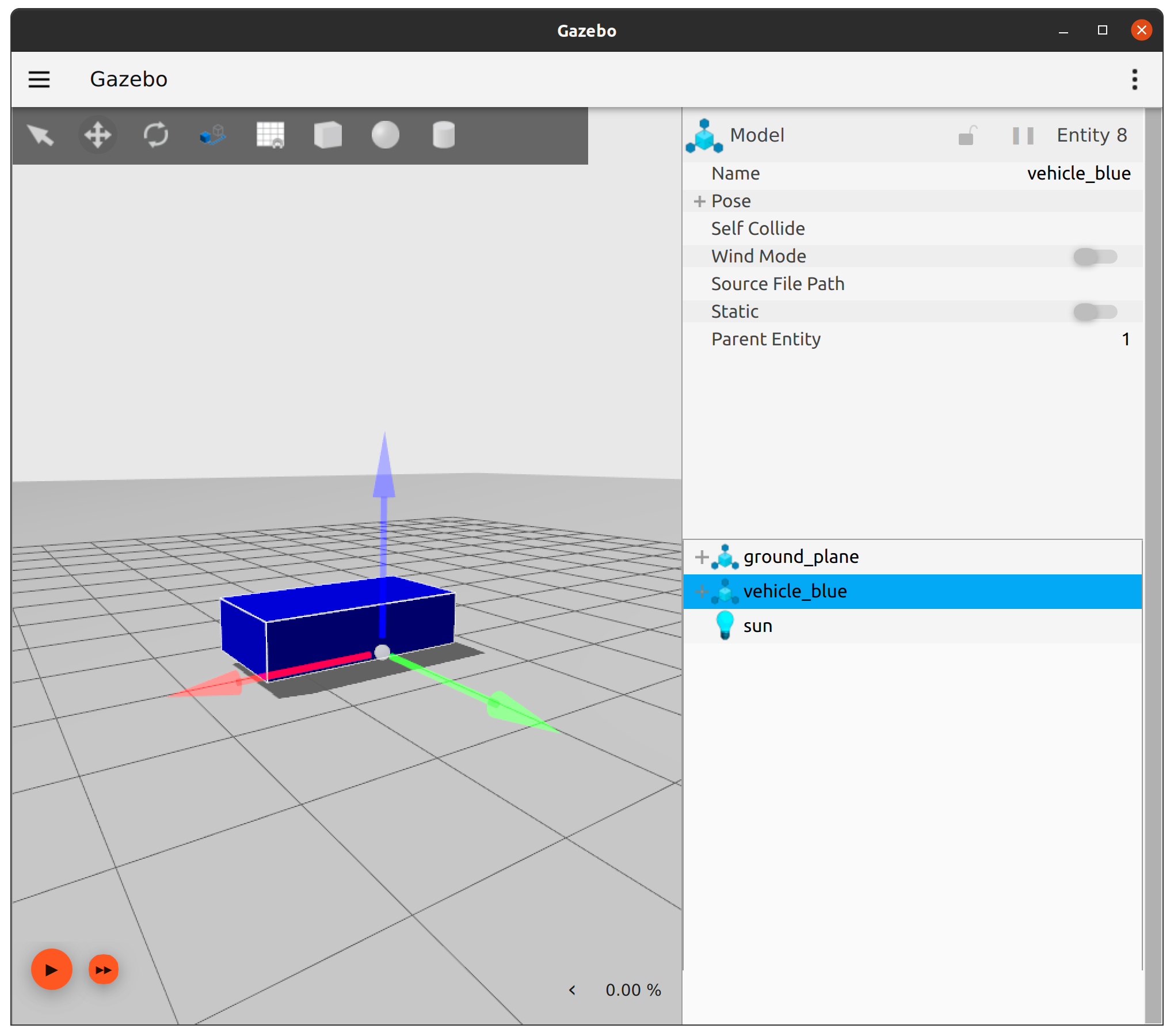This screenshot has width=1174, height=1036.
Task: Maximize the Gazebo window
Action: click(x=1102, y=31)
